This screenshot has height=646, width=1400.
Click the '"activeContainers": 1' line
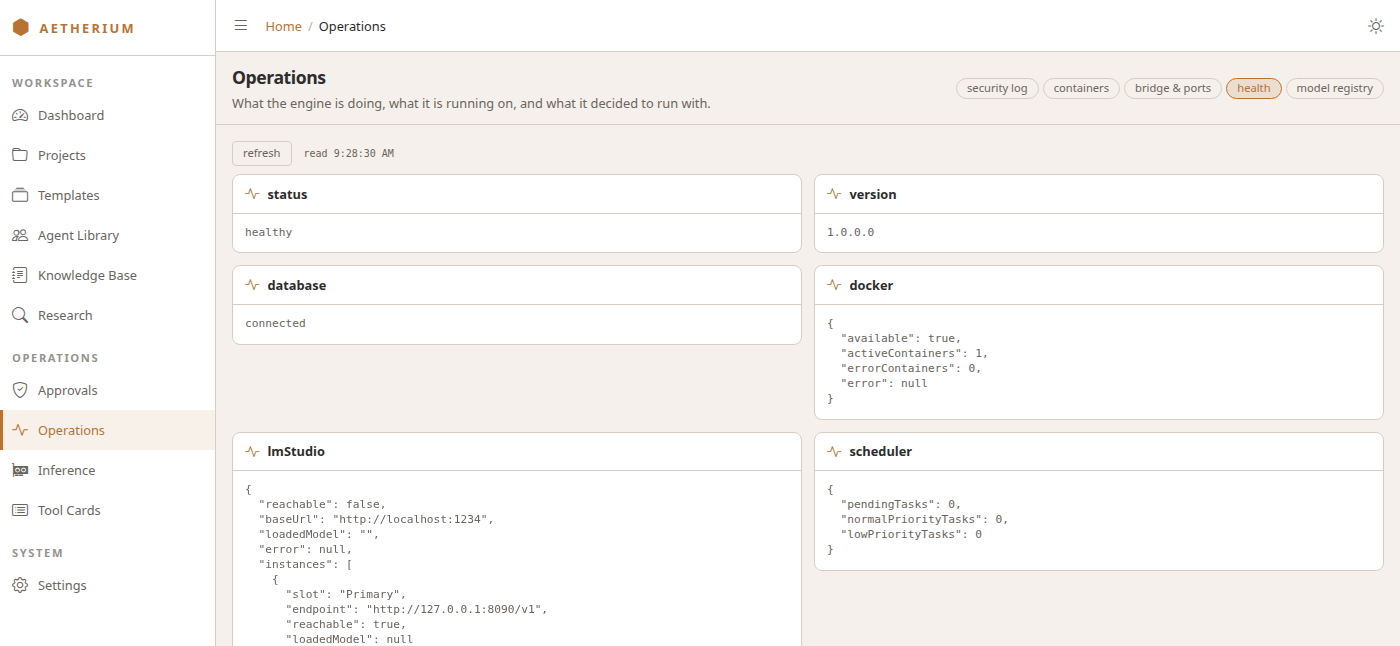click(x=914, y=353)
